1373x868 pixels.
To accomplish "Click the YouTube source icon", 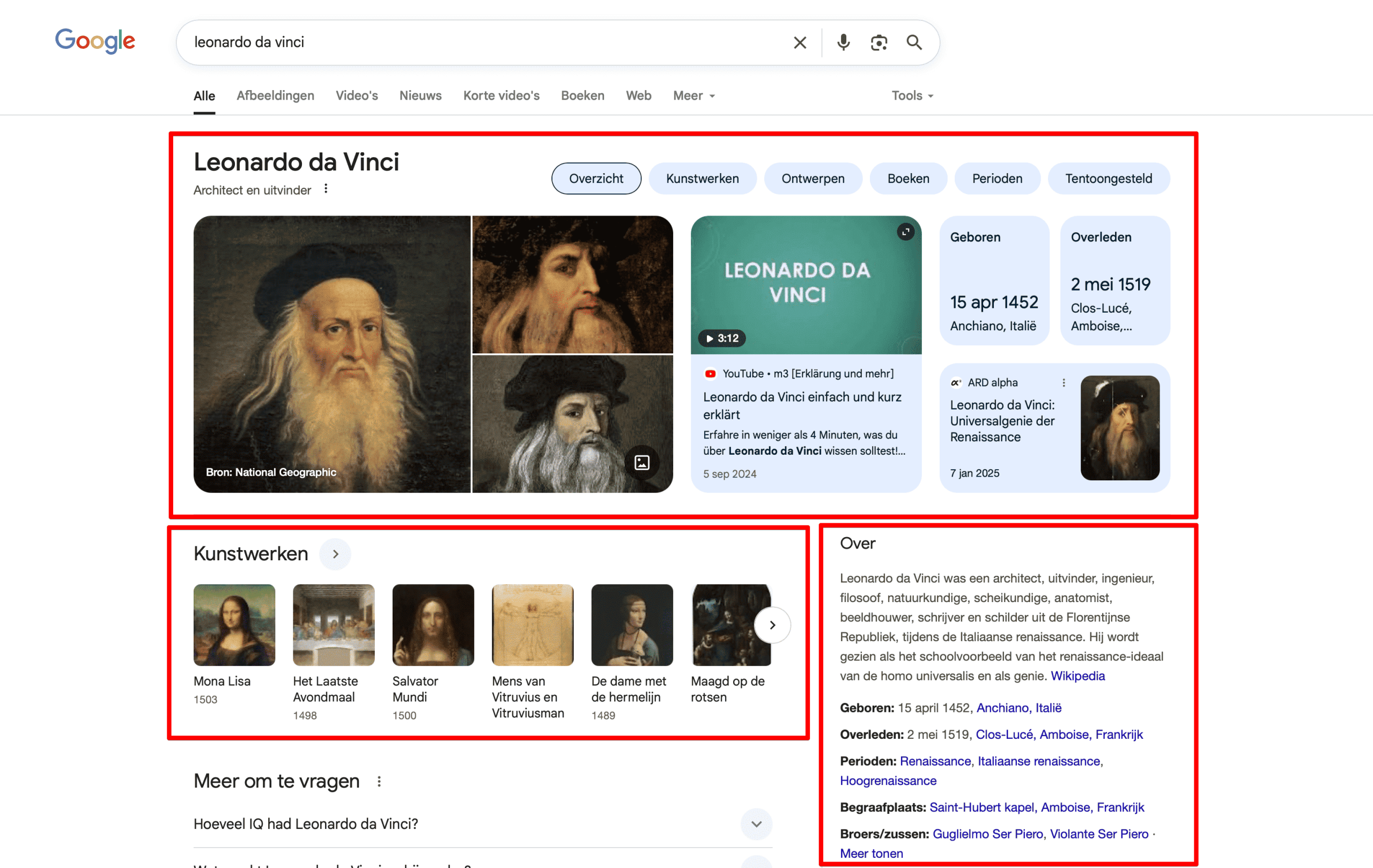I will [x=710, y=374].
